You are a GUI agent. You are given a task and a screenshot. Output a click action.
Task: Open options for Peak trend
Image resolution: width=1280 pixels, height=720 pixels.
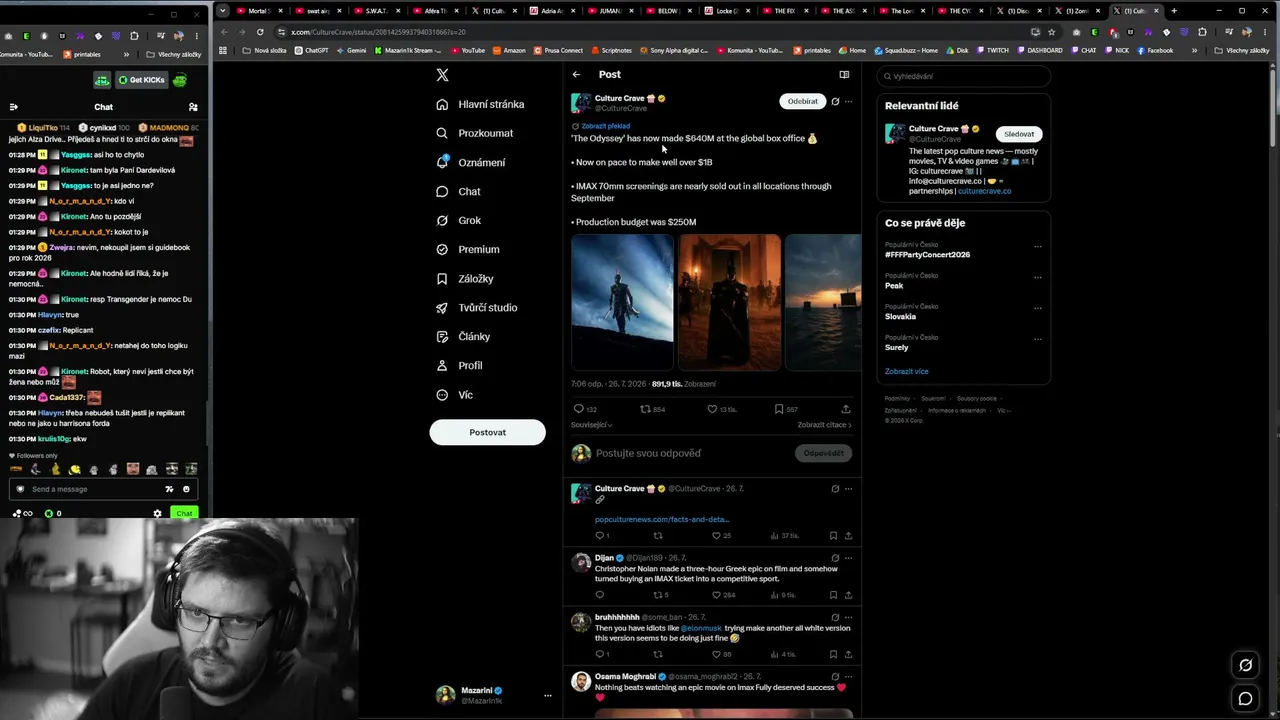(x=1038, y=277)
